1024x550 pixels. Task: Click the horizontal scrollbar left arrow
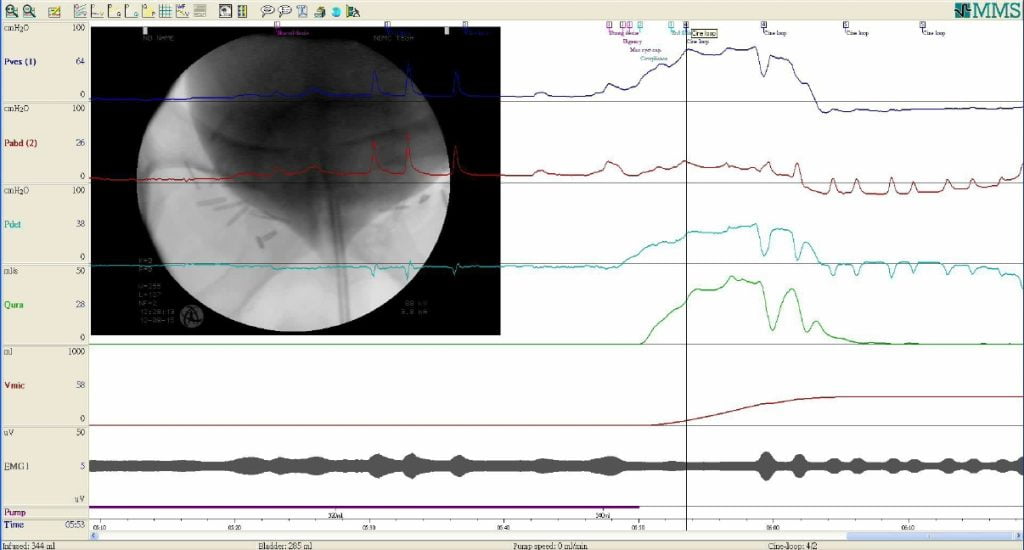pyautogui.click(x=94, y=536)
